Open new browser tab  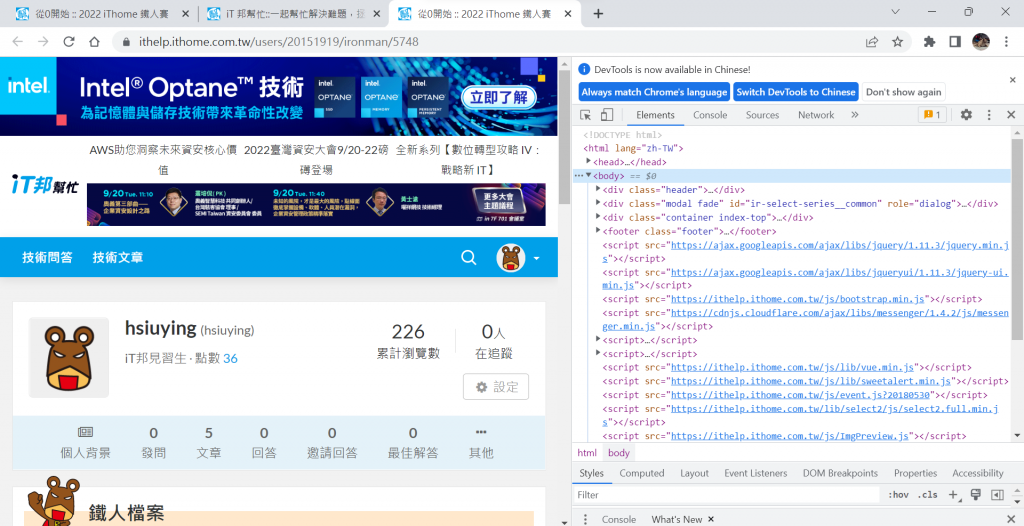click(598, 14)
